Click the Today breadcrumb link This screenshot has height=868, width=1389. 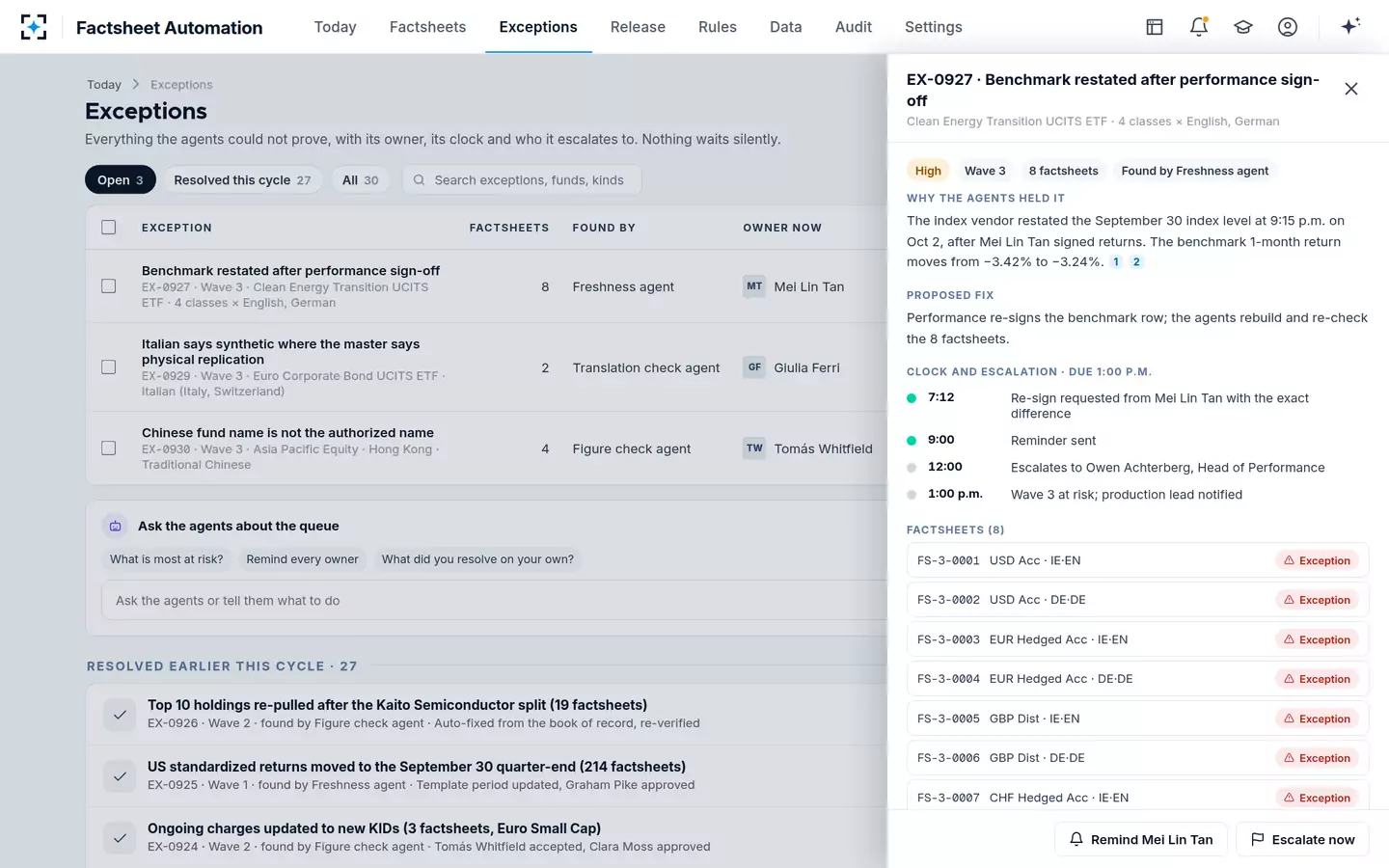(x=104, y=85)
